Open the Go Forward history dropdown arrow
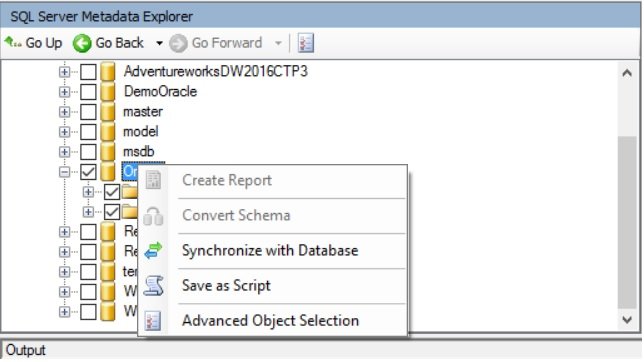This screenshot has width=644, height=362. tap(278, 43)
